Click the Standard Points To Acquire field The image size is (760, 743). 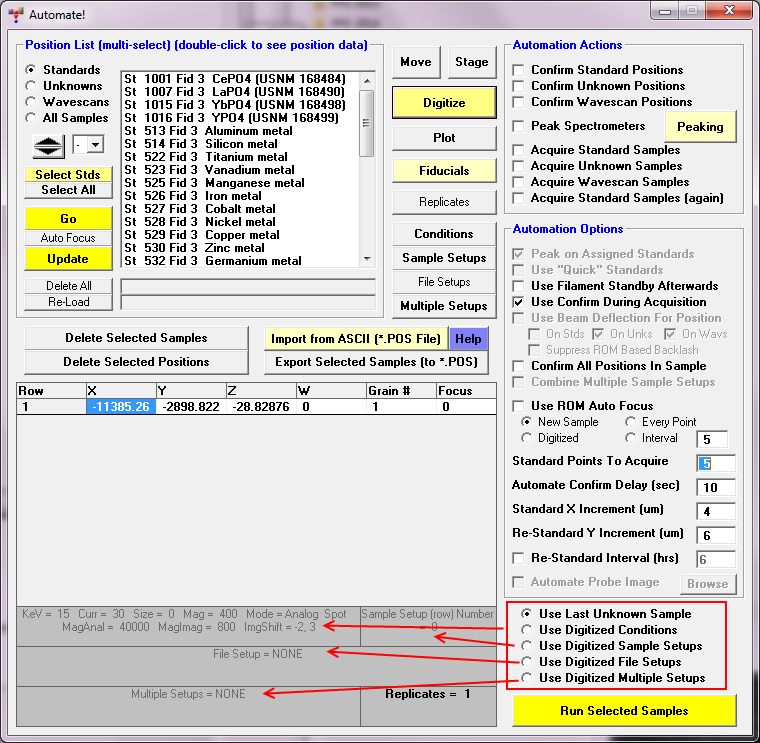click(x=715, y=462)
